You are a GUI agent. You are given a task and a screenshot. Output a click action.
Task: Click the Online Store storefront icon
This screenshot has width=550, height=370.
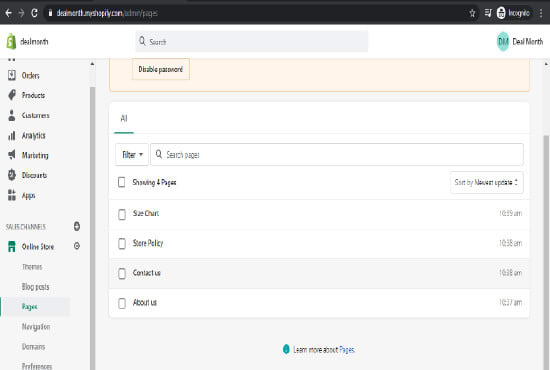point(12,246)
